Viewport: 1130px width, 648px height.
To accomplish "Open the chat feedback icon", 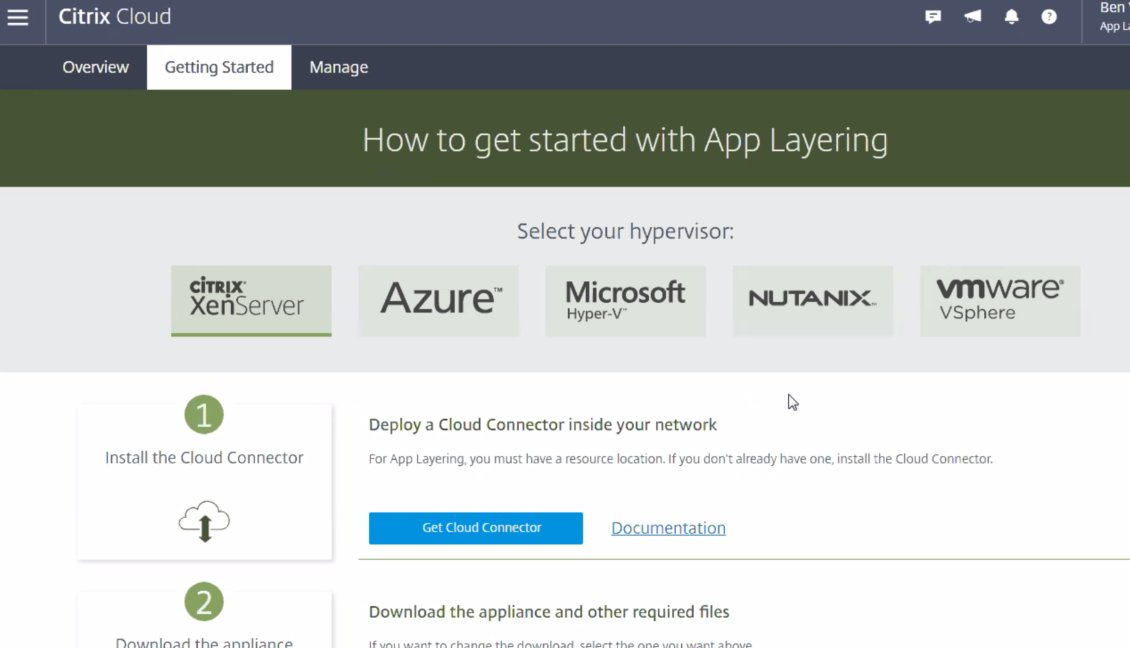I will [933, 17].
